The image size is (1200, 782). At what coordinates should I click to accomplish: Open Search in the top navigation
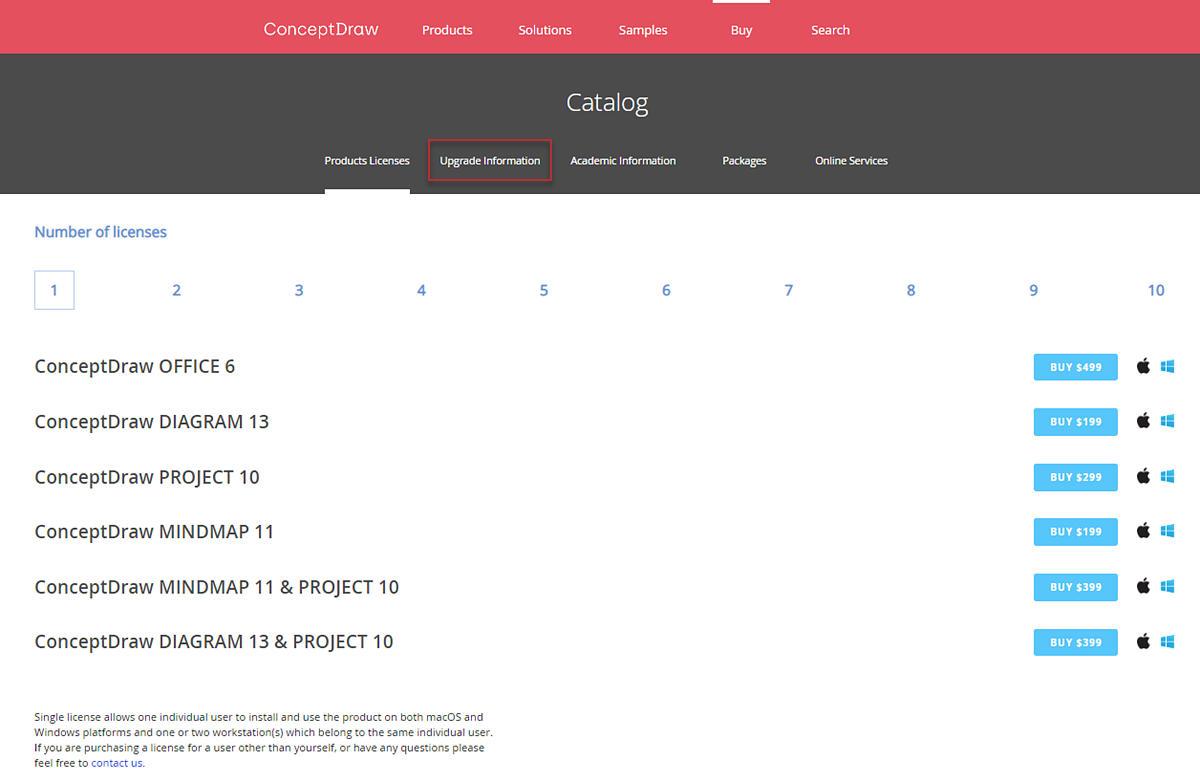coord(830,30)
